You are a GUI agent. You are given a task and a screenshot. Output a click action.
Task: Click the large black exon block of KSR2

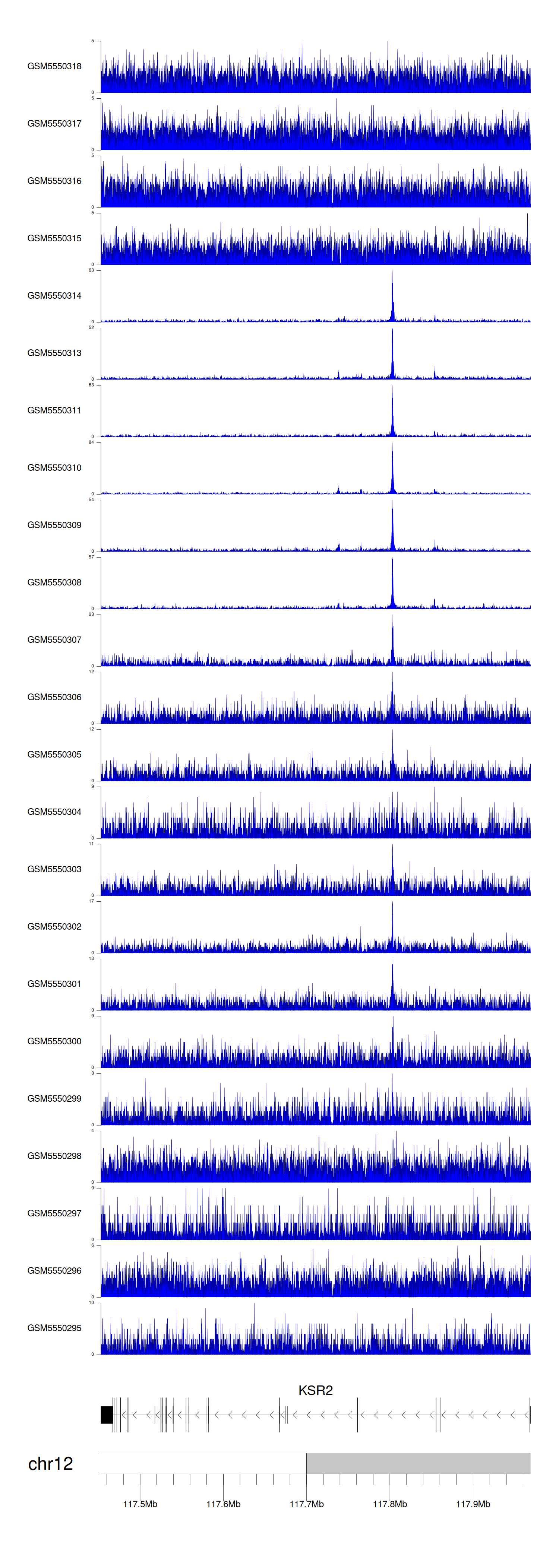click(x=107, y=1415)
